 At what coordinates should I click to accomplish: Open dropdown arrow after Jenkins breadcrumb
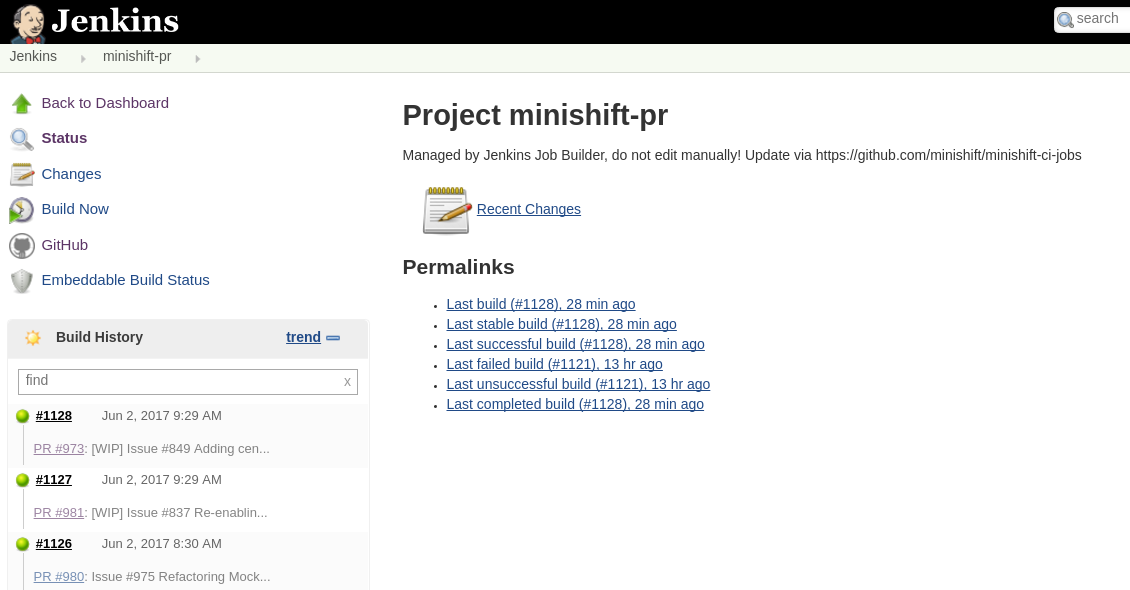[83, 58]
